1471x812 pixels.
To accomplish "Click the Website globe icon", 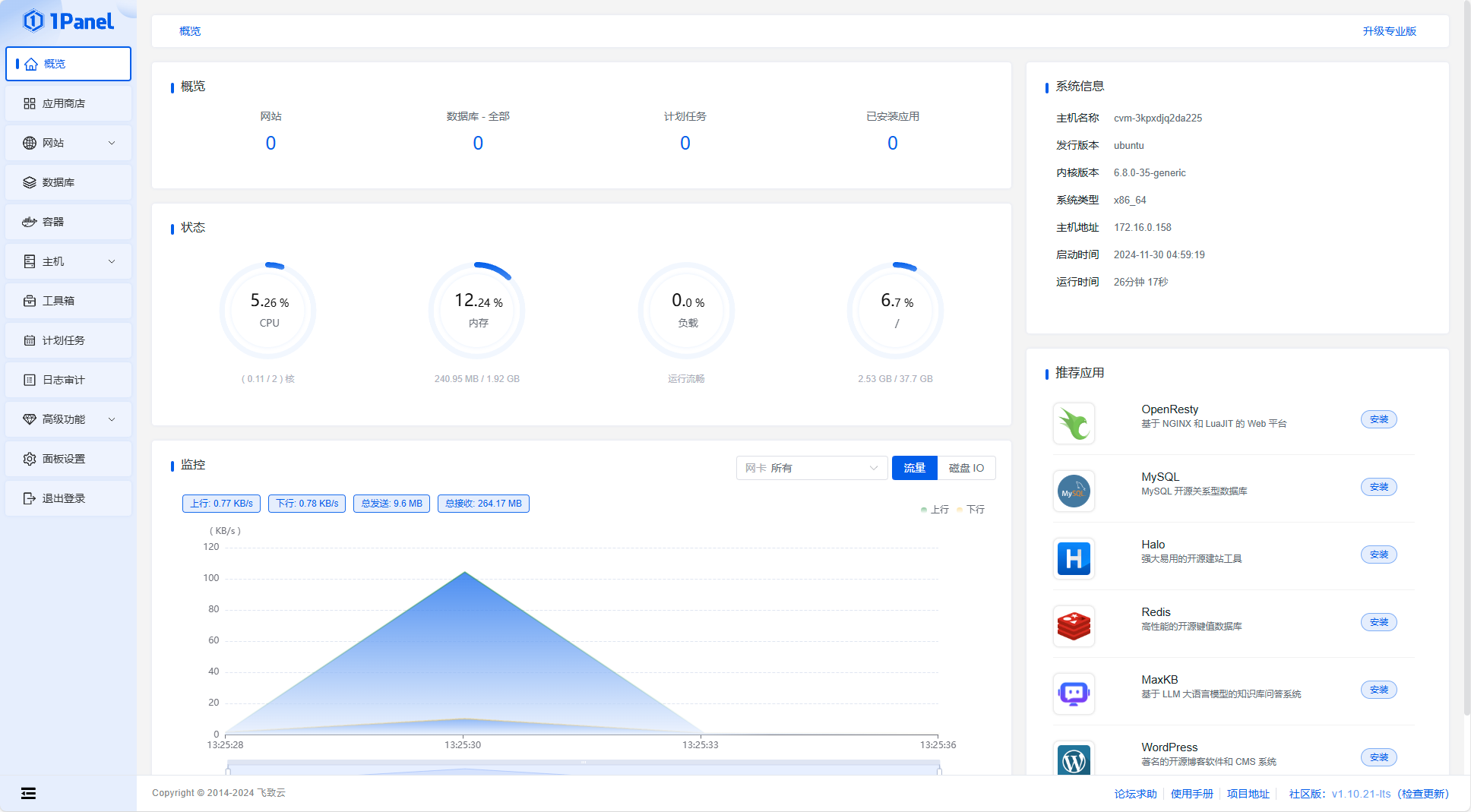I will (x=30, y=143).
